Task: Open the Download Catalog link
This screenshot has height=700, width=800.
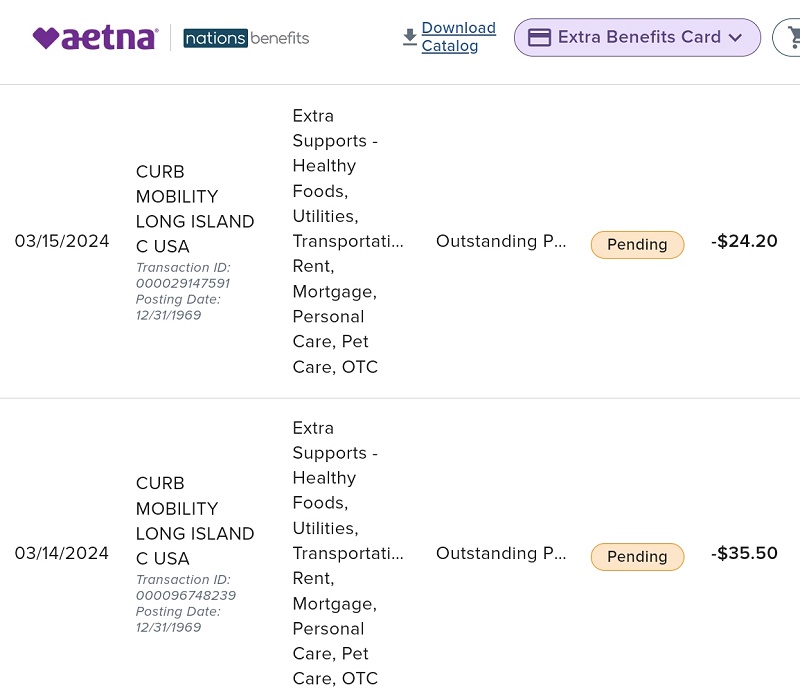Action: [459, 37]
